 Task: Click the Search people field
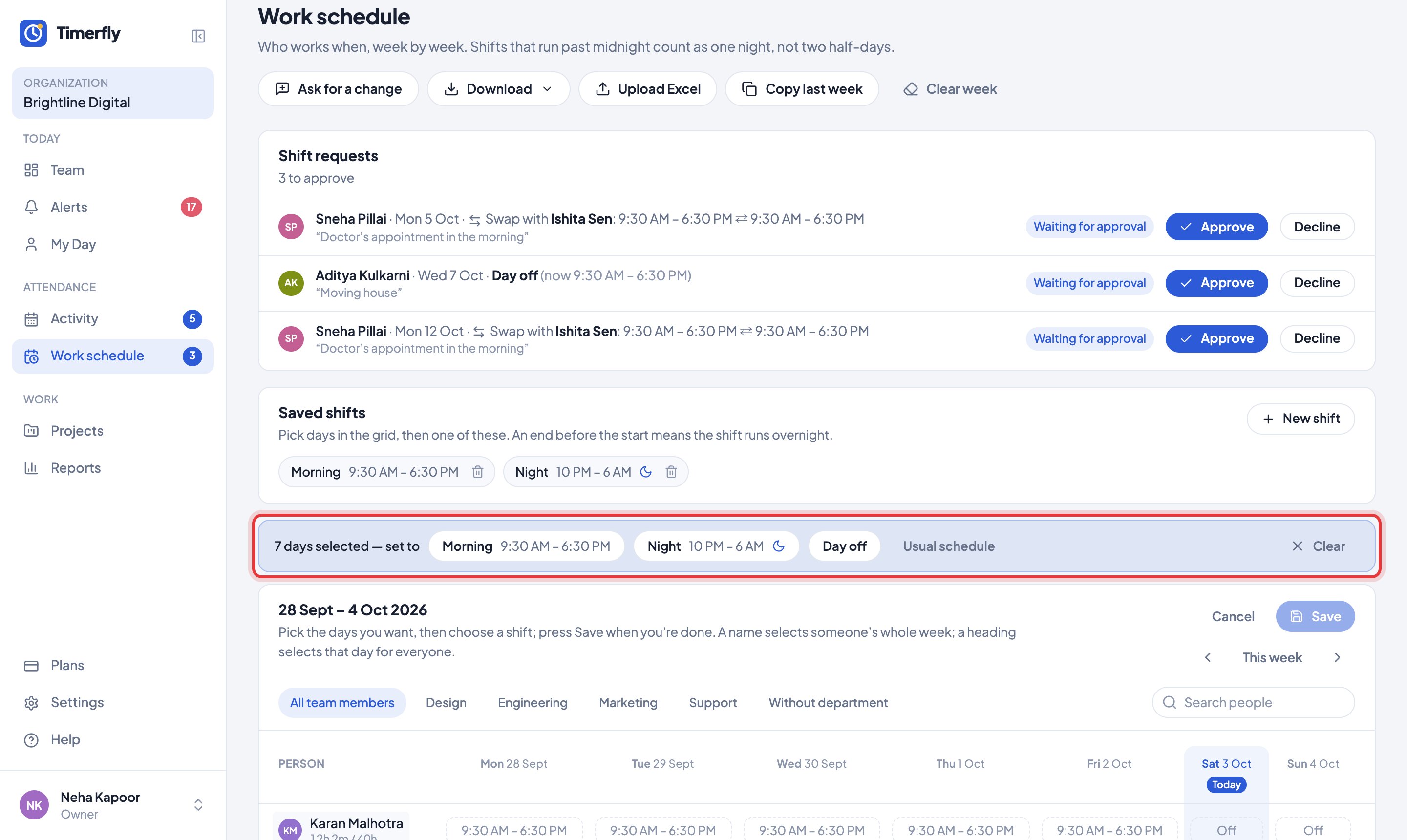tap(1253, 702)
